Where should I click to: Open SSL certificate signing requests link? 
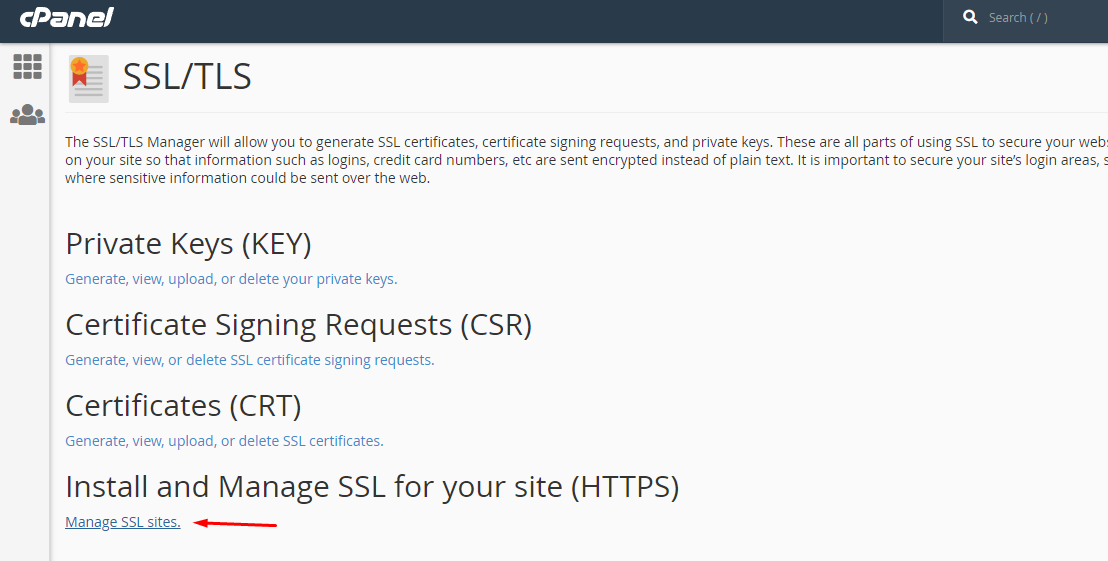point(249,360)
